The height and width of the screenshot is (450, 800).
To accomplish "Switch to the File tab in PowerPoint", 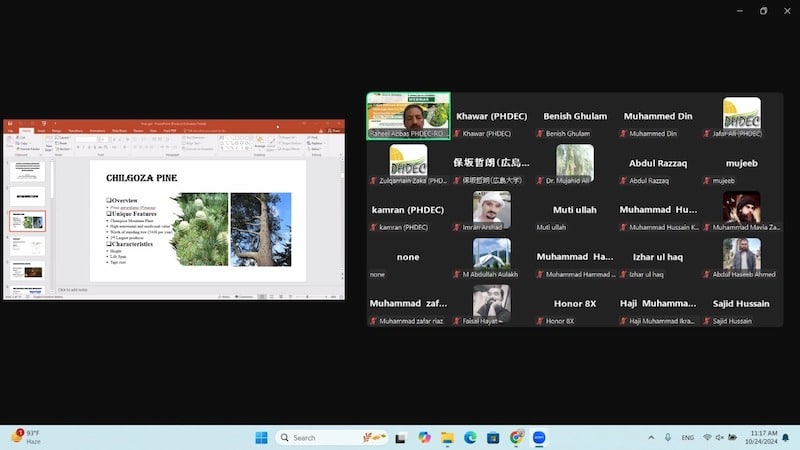I will point(10,130).
